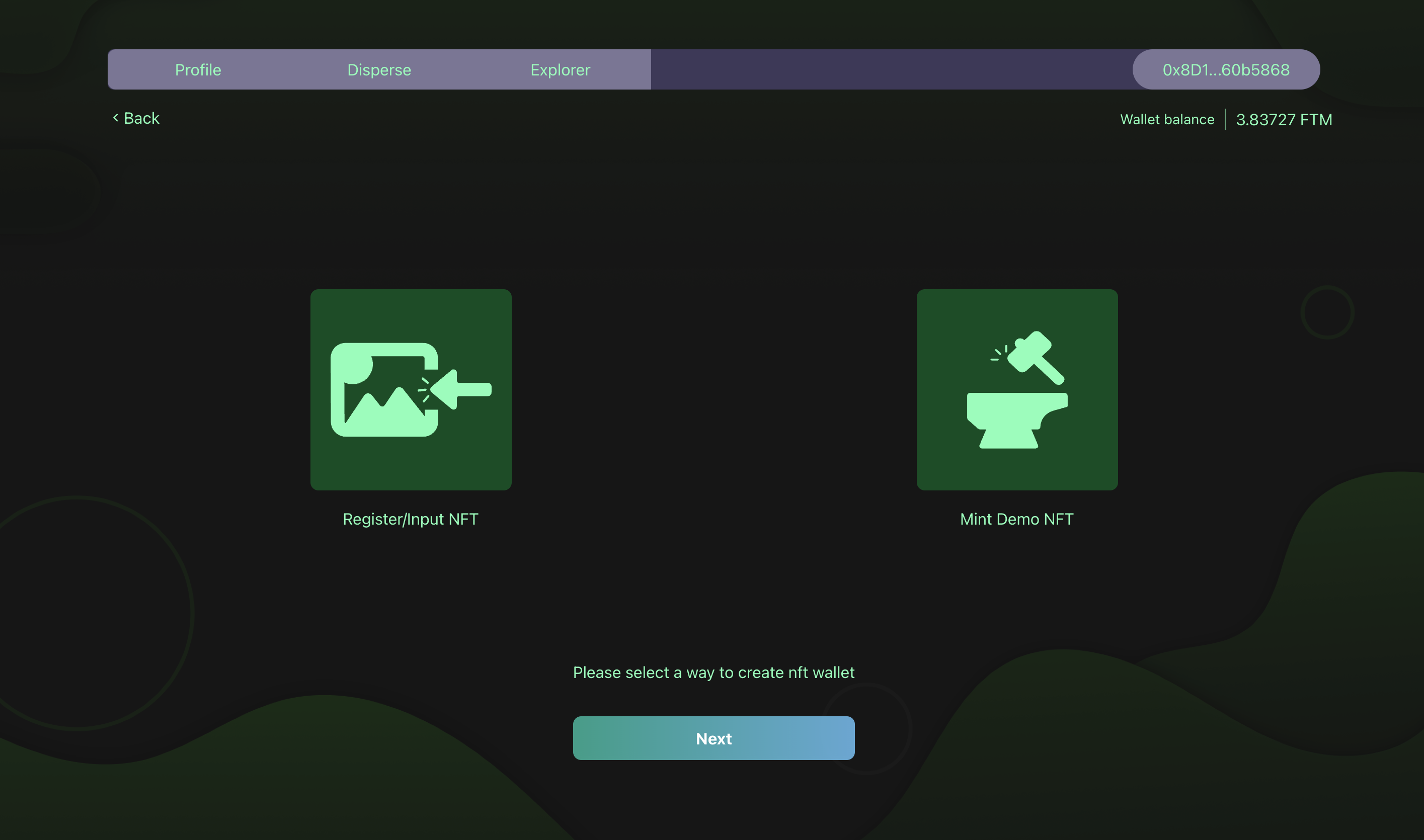This screenshot has height=840, width=1424.
Task: Click the spark lines beside the hammer
Action: coord(999,353)
